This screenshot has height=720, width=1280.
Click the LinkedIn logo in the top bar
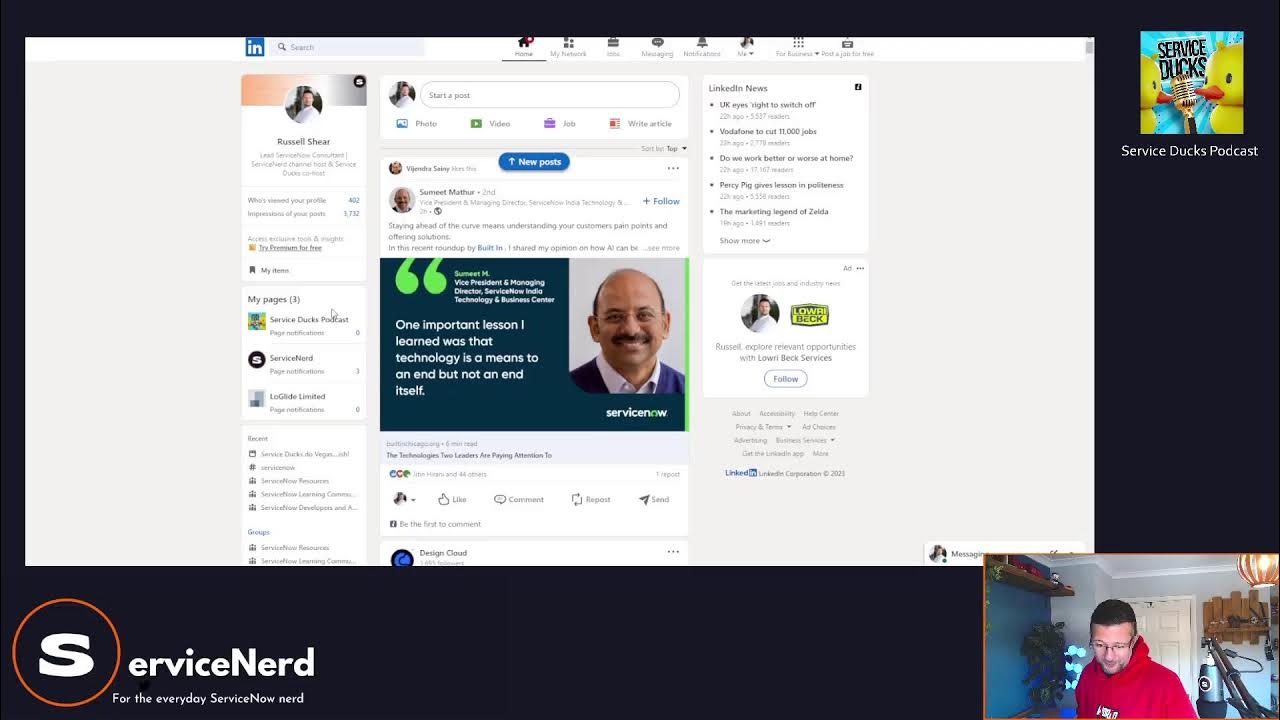point(255,47)
